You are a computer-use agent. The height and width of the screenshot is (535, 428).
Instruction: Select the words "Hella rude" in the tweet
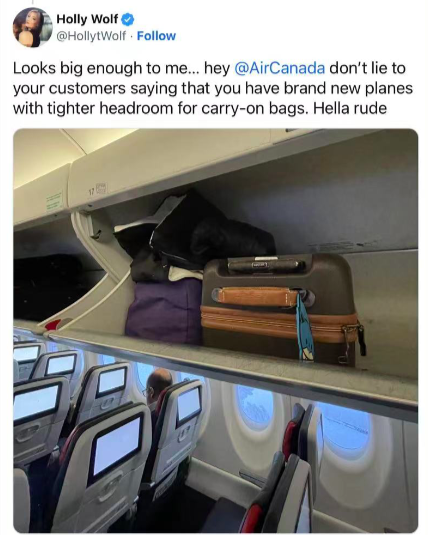(x=350, y=108)
